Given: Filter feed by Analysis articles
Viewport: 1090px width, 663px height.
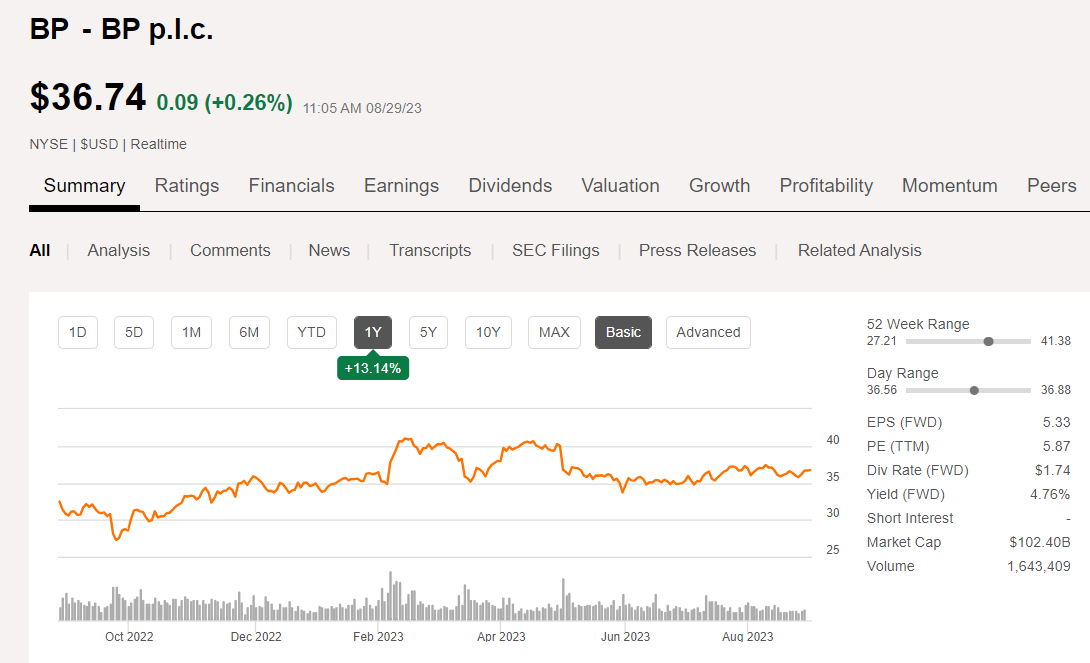Looking at the screenshot, I should [118, 250].
